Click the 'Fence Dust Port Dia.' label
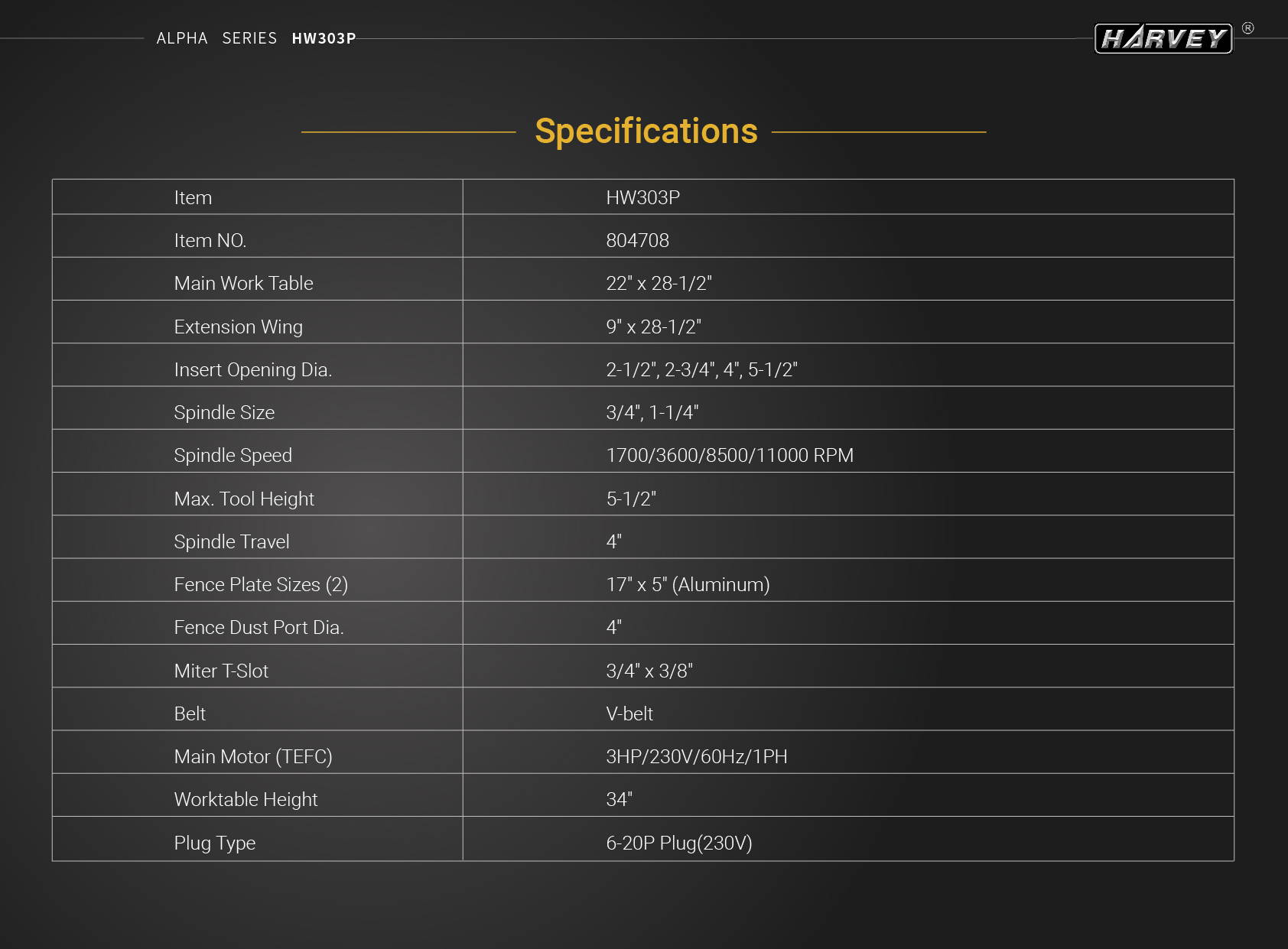1288x949 pixels. point(259,627)
